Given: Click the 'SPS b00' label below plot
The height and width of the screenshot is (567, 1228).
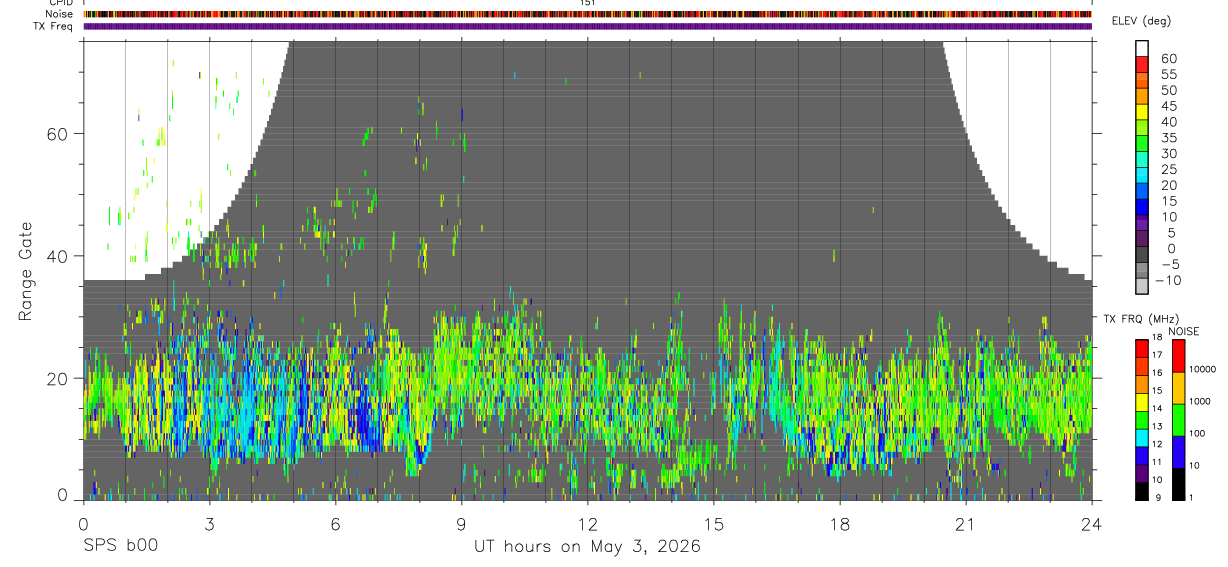Looking at the screenshot, I should coord(120,547).
